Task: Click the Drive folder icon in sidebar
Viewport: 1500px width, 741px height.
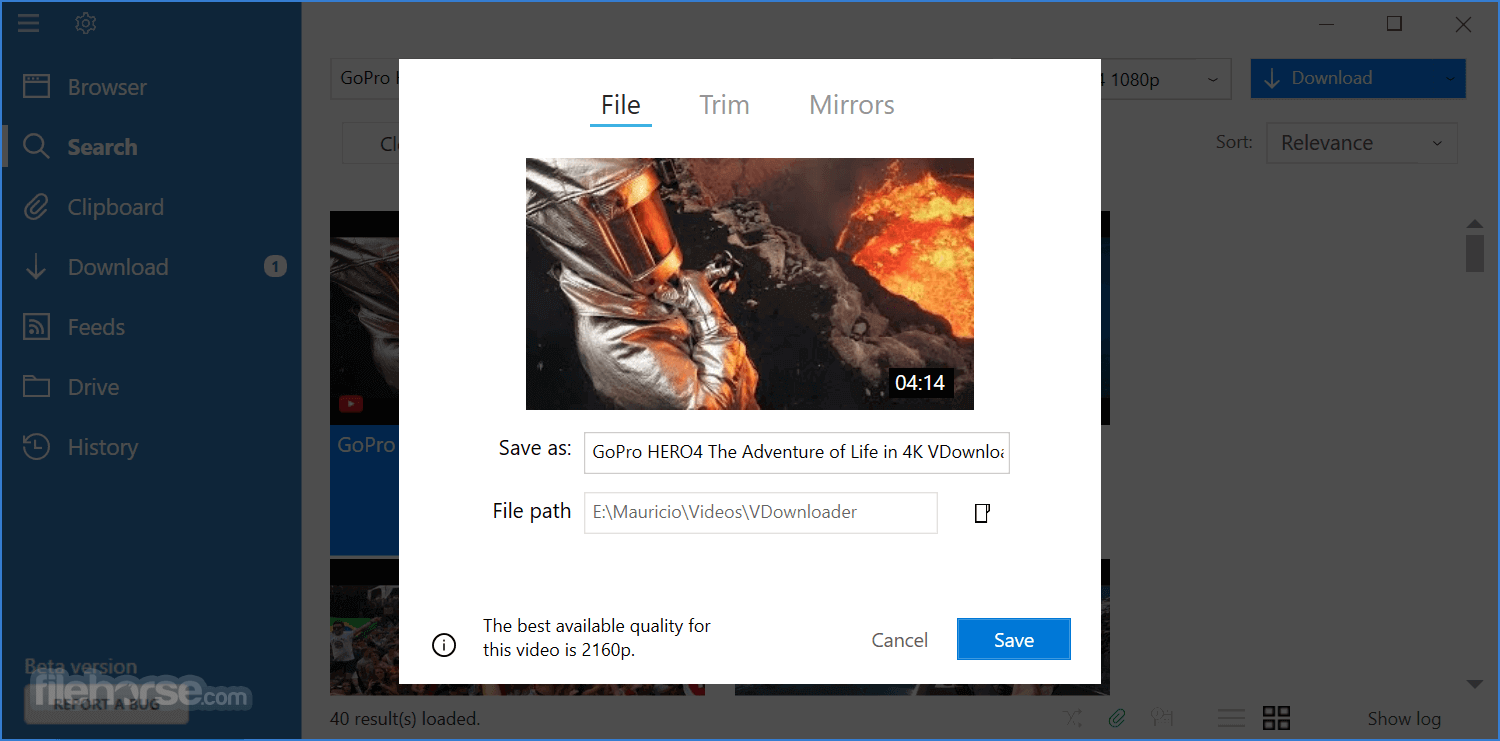Action: pyautogui.click(x=36, y=387)
